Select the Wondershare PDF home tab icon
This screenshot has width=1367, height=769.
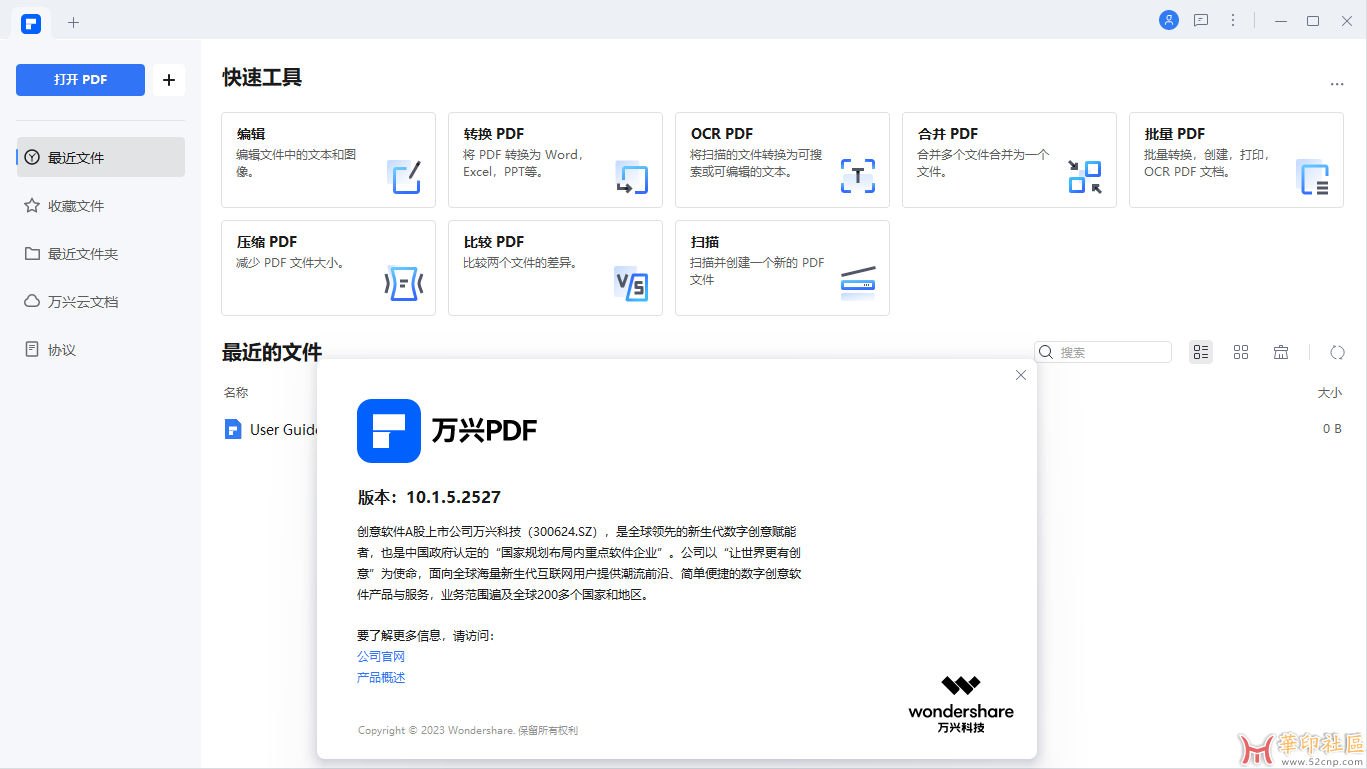31,22
